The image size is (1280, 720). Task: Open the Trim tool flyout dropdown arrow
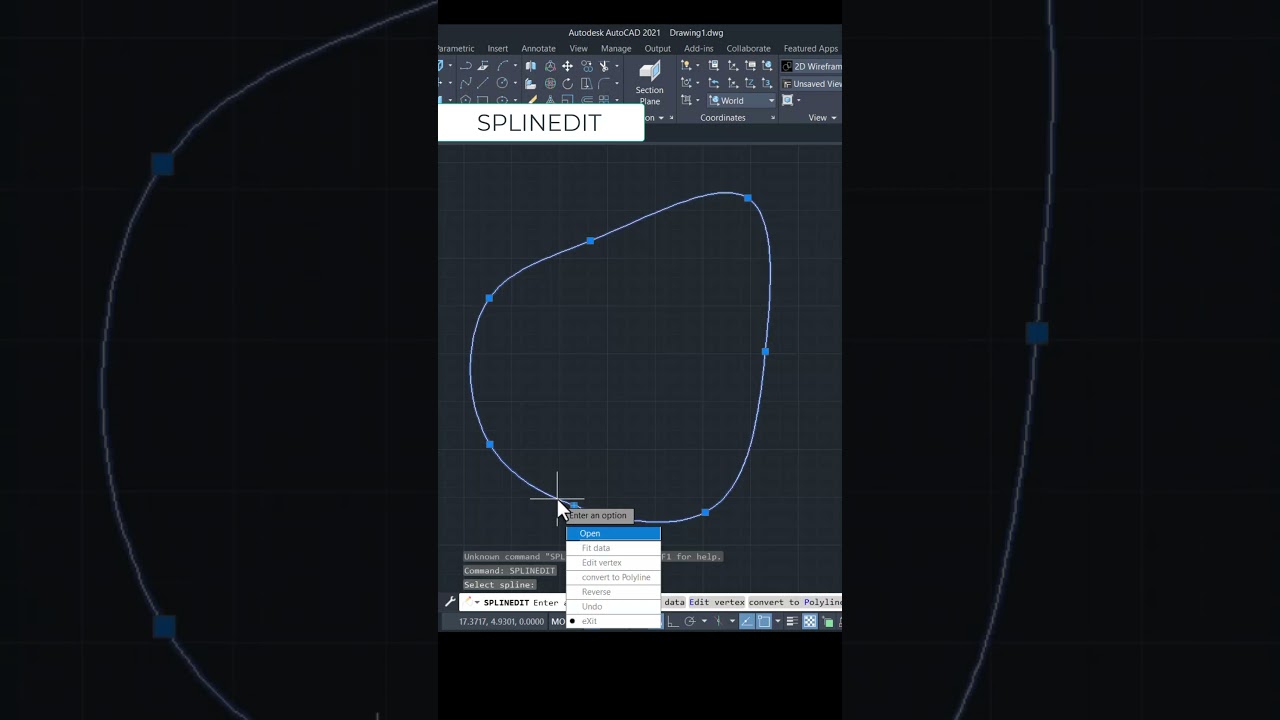pos(617,66)
